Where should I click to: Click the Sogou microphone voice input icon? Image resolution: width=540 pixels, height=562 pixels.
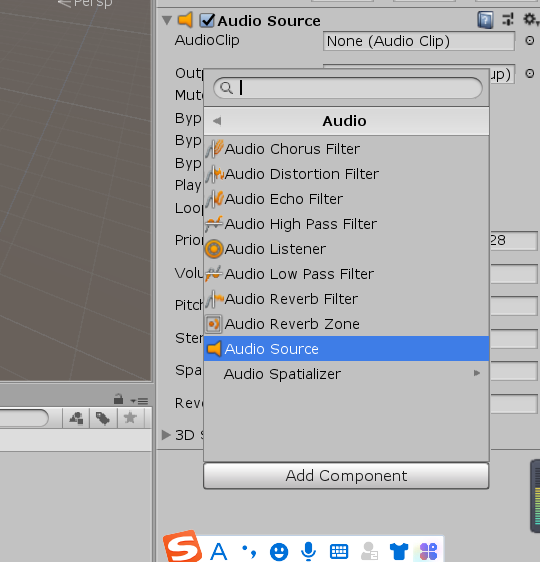(x=308, y=551)
